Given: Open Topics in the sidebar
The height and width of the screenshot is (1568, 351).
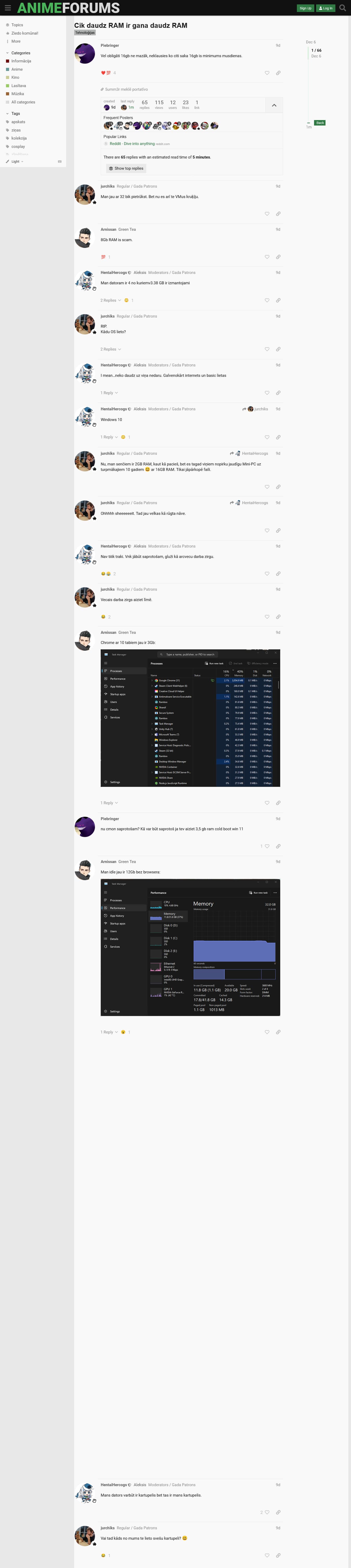Looking at the screenshot, I should pos(17,25).
